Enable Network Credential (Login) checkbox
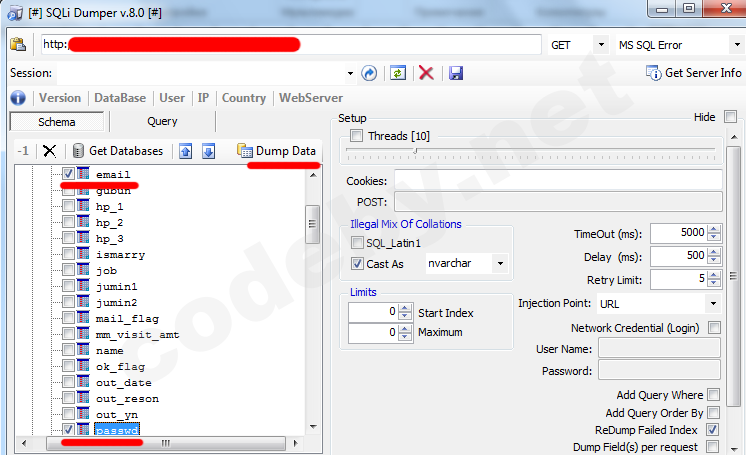This screenshot has width=746, height=455. coord(714,327)
